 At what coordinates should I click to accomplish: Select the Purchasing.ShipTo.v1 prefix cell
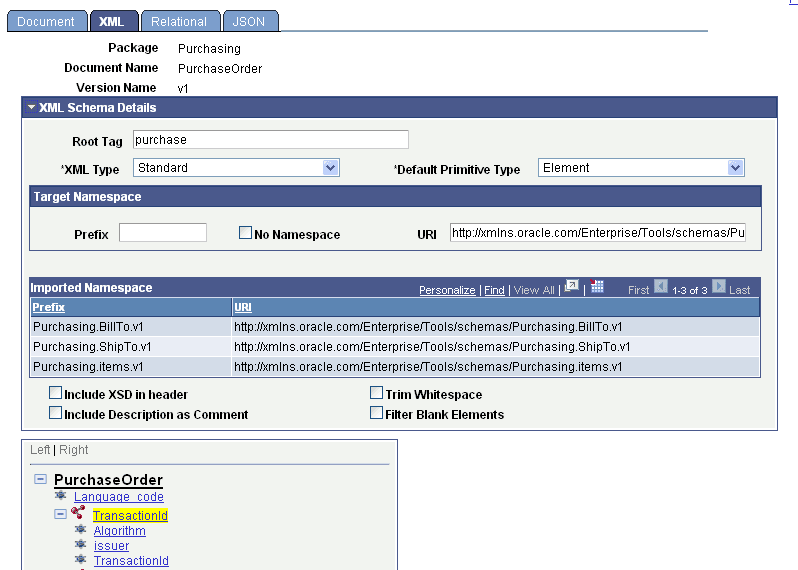pyautogui.click(x=131, y=347)
